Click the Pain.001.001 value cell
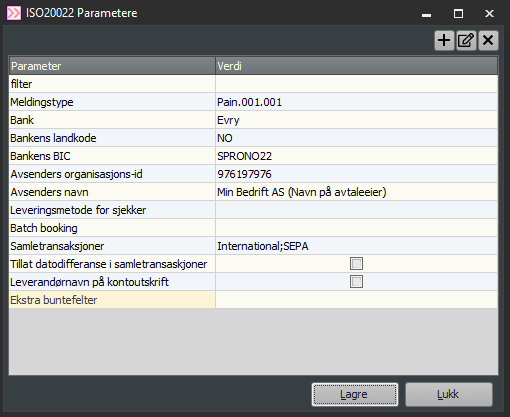The height and width of the screenshot is (417, 510). 356,102
